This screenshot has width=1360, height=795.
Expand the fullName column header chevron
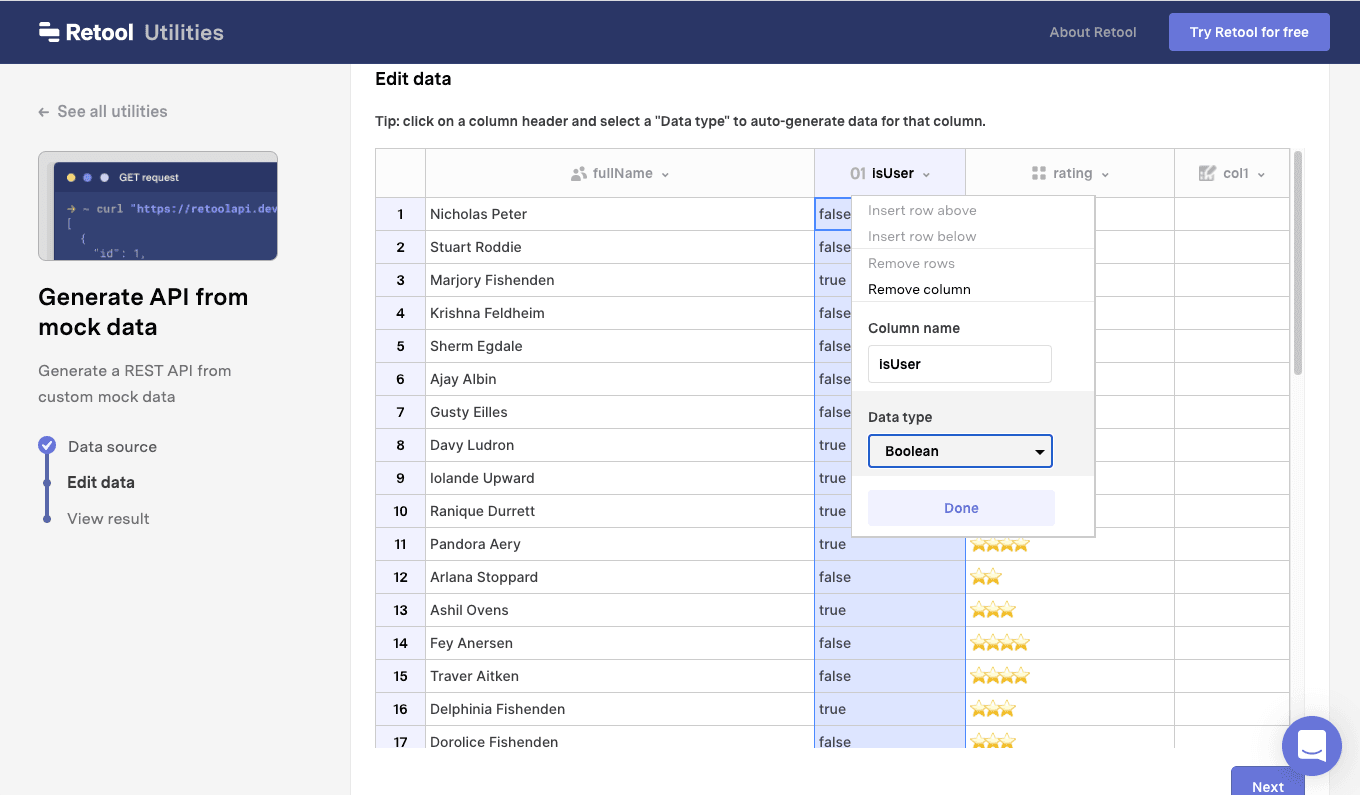(x=665, y=175)
